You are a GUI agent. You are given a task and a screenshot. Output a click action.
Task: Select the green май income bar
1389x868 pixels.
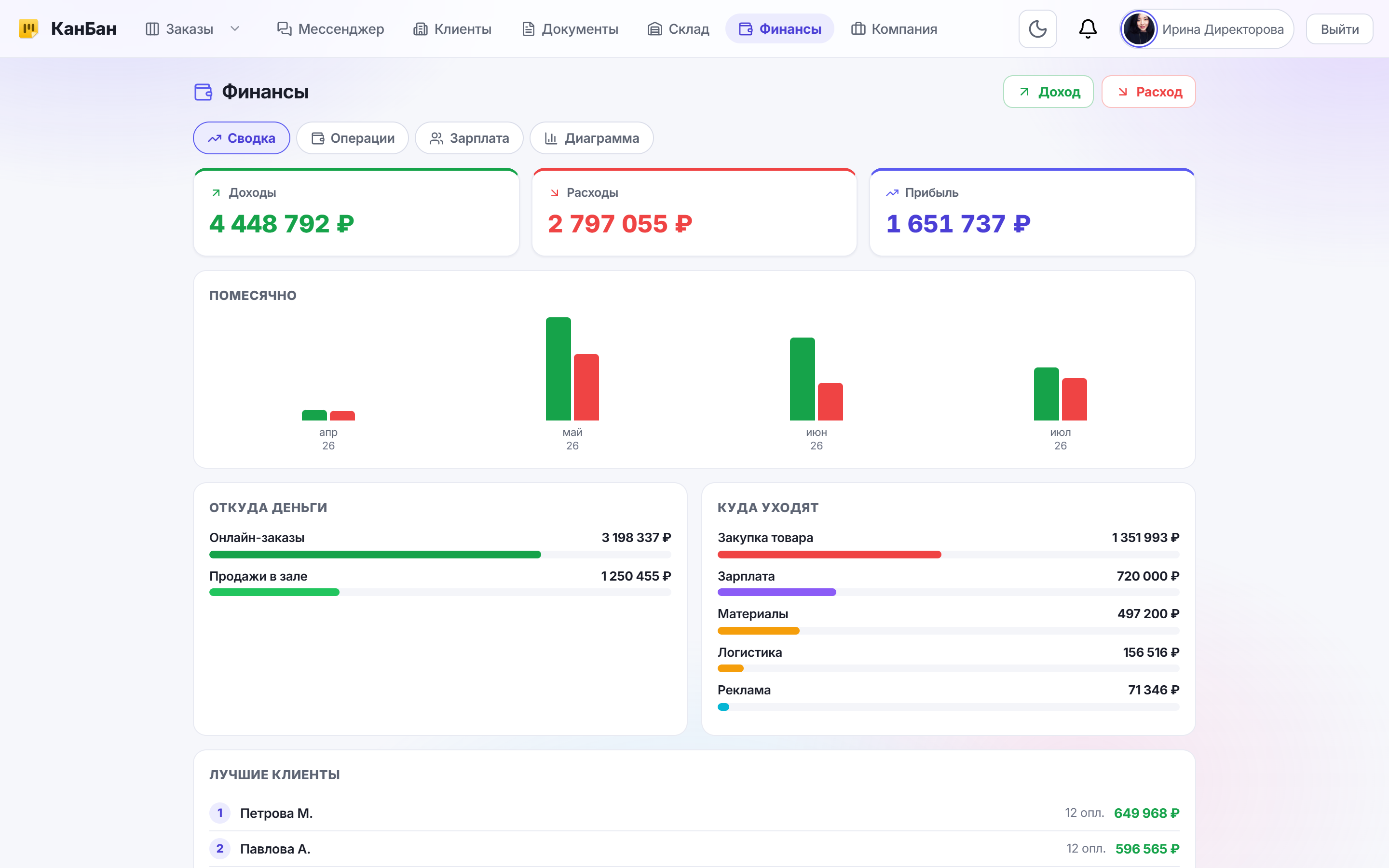point(558,368)
